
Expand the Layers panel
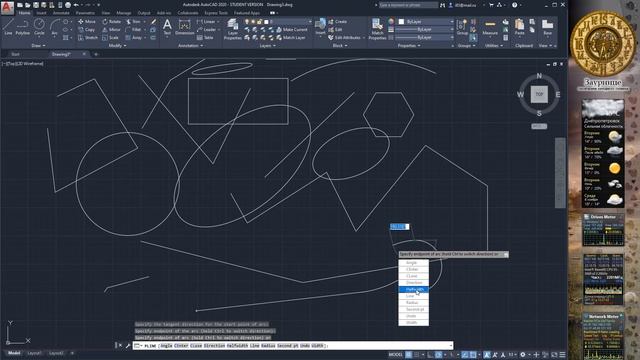point(267,46)
